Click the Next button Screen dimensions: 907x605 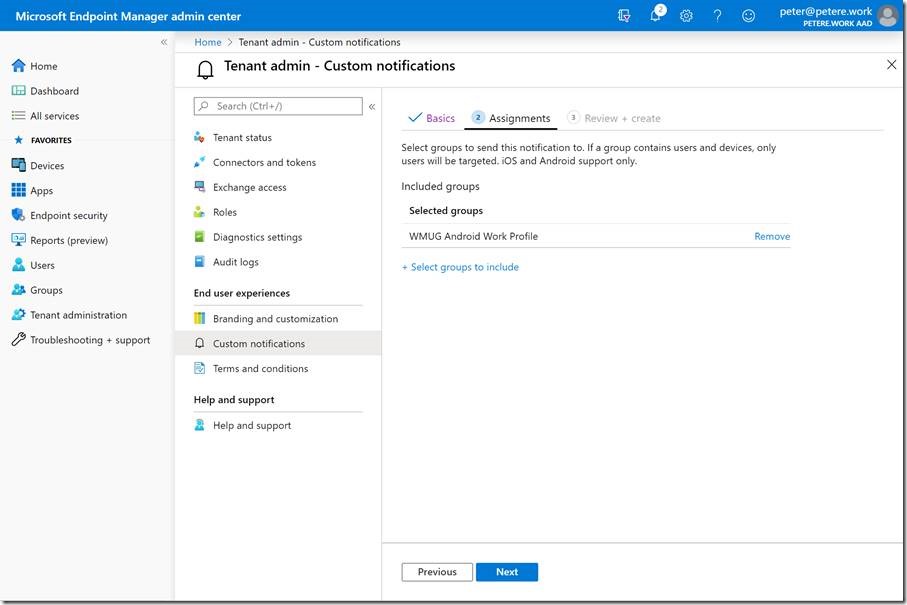coord(507,572)
